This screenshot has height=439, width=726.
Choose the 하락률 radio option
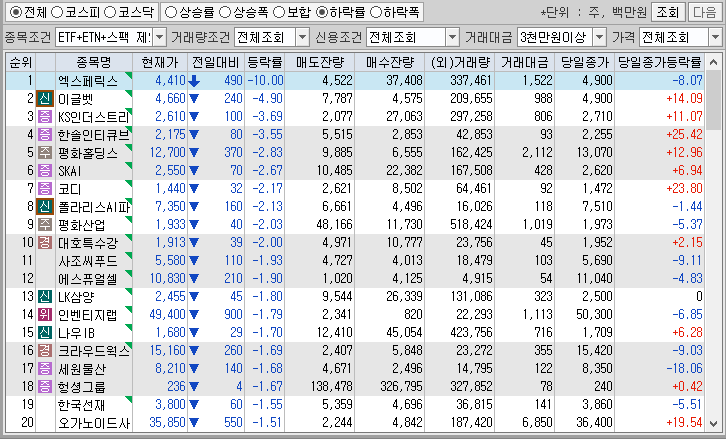coord(322,13)
